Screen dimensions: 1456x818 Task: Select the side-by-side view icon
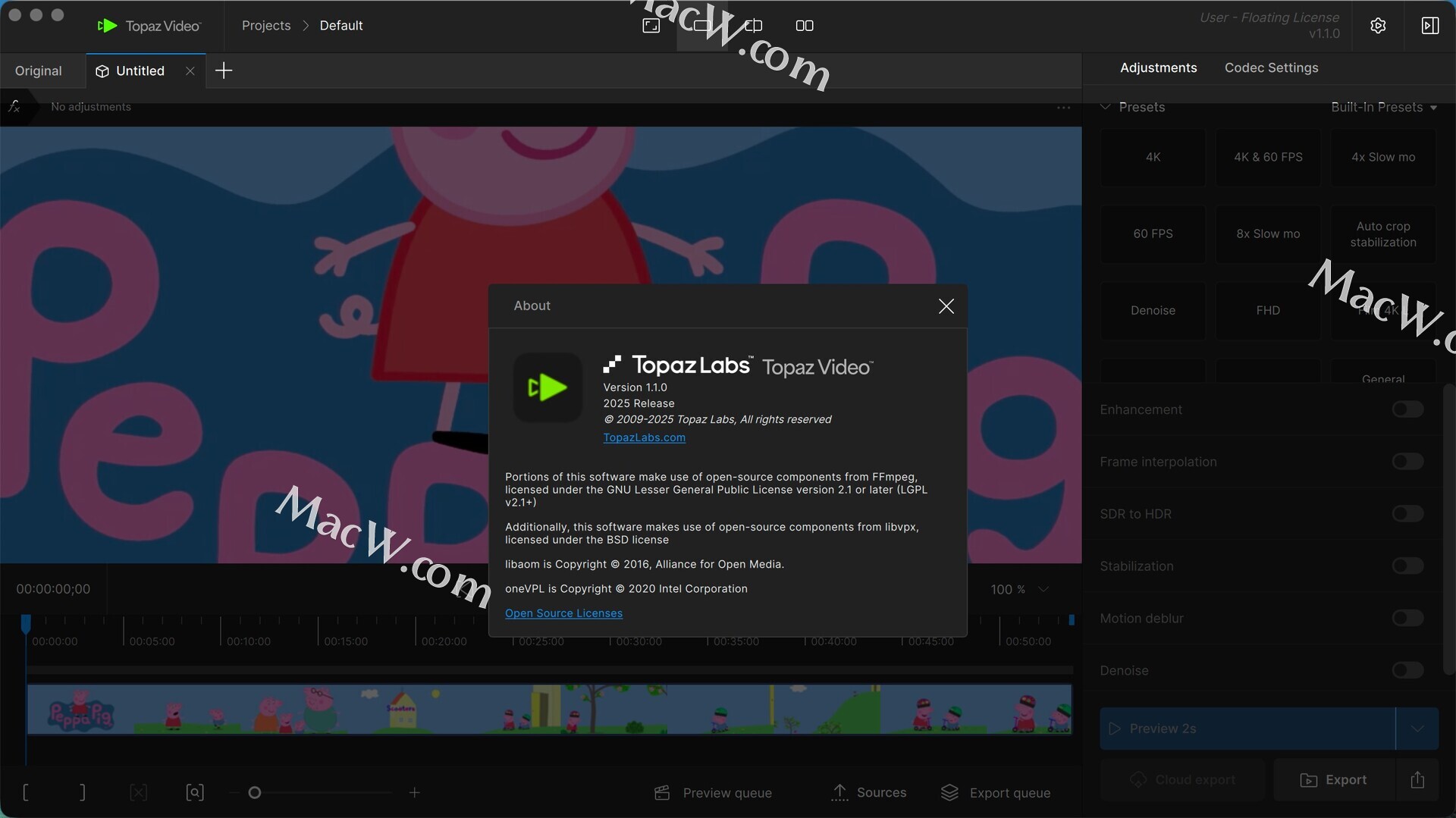(805, 26)
